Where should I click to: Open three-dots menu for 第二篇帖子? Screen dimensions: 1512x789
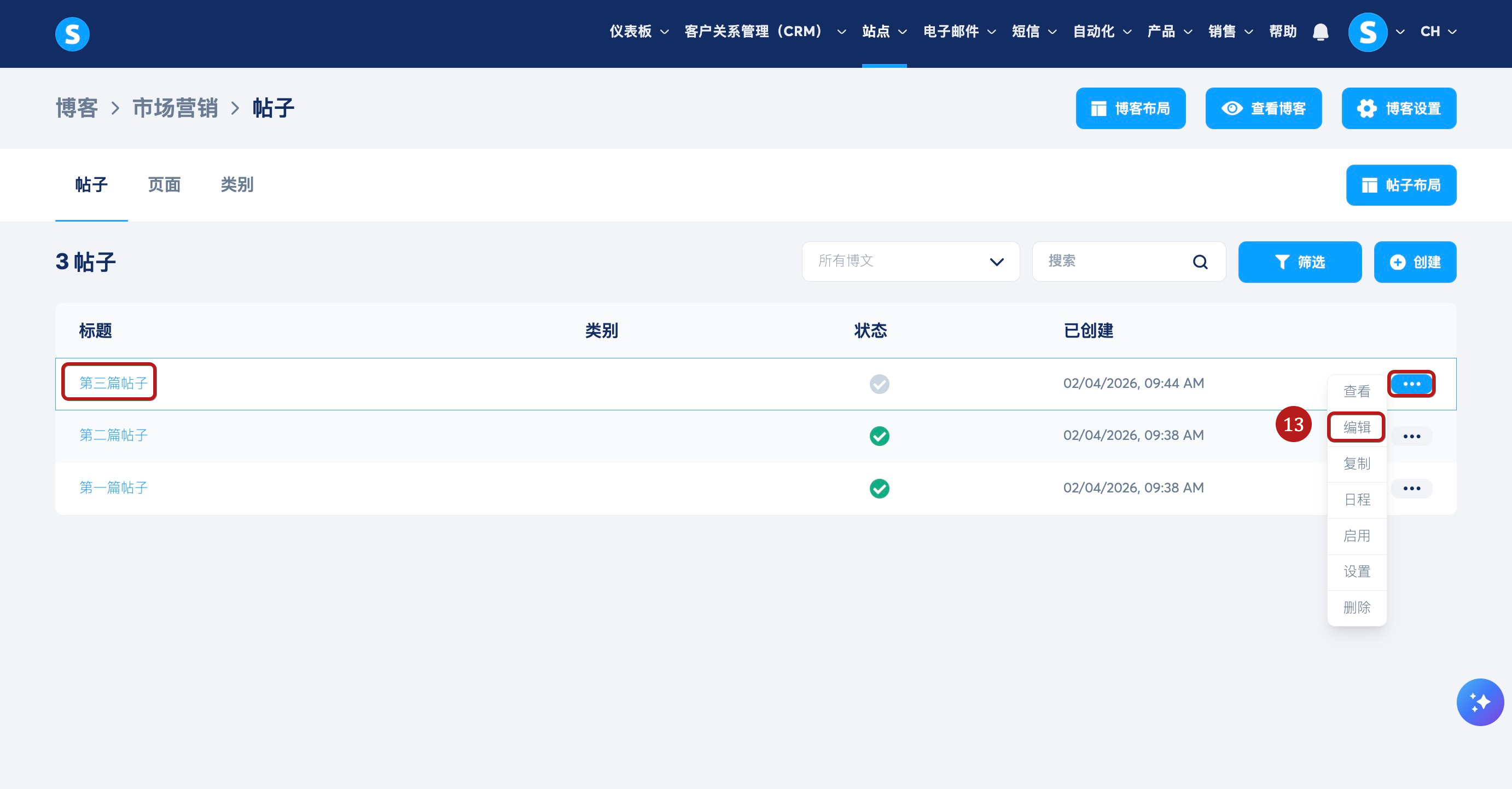tap(1411, 436)
